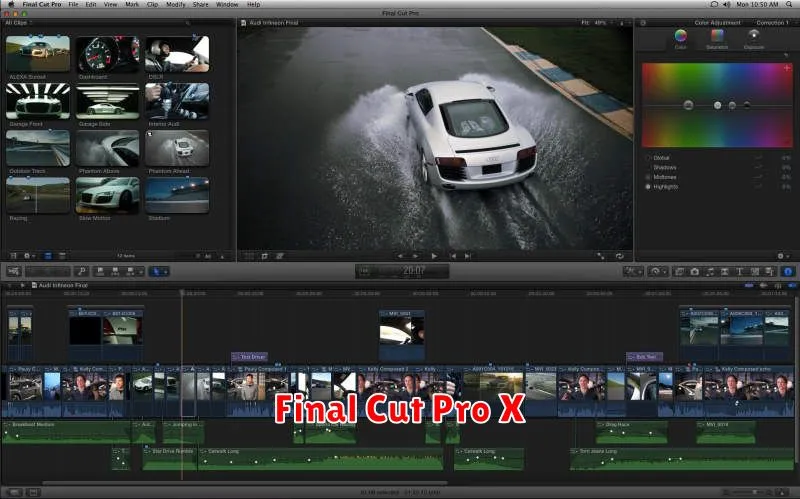The width and height of the screenshot is (800, 499).
Task: Play the viewer video
Action: pyautogui.click(x=434, y=256)
